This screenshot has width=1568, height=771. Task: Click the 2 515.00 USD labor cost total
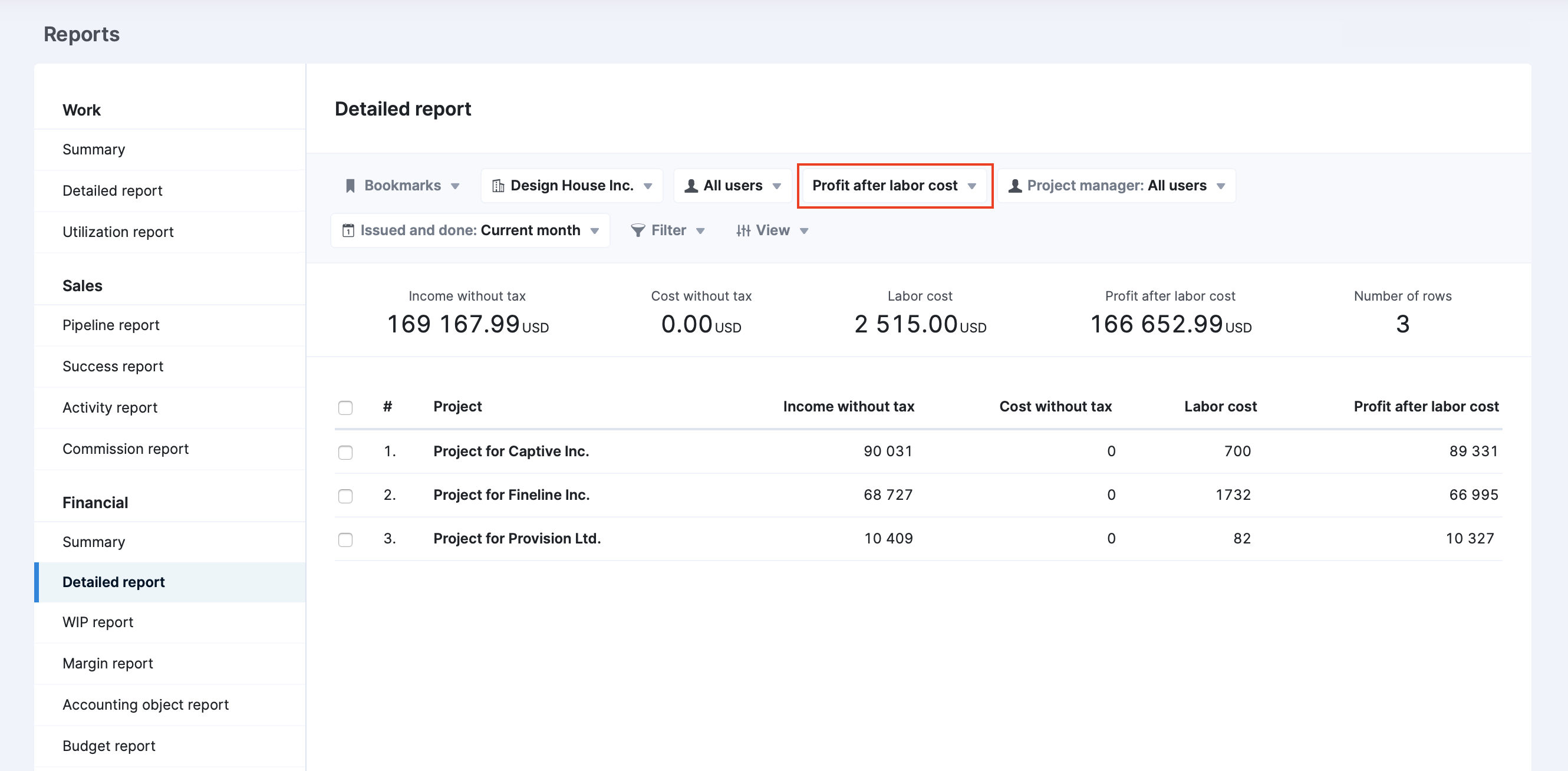click(920, 324)
